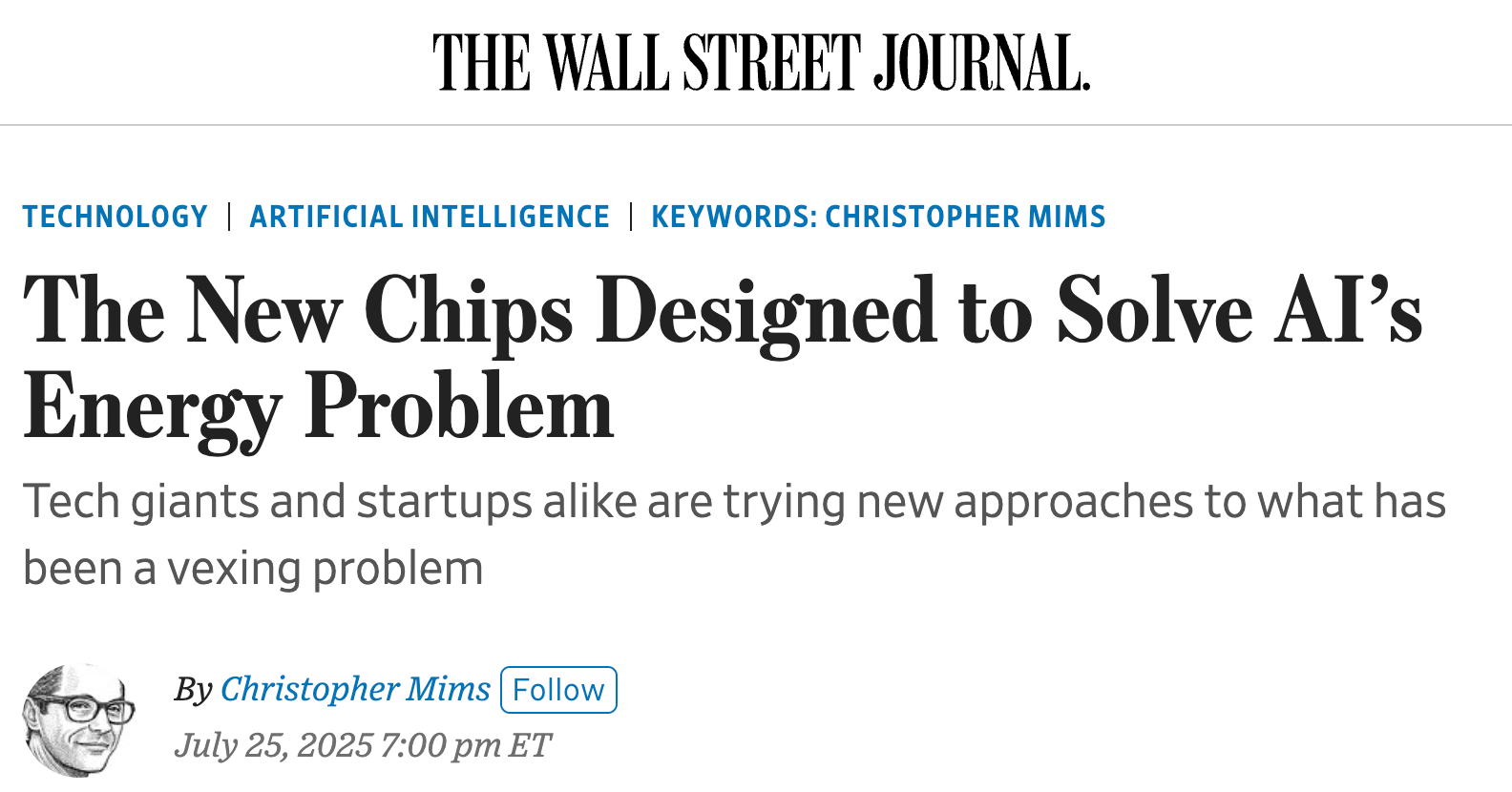Image resolution: width=1512 pixels, height=792 pixels.
Task: Click the "7:00 pm ET" publication time
Action: click(x=465, y=745)
